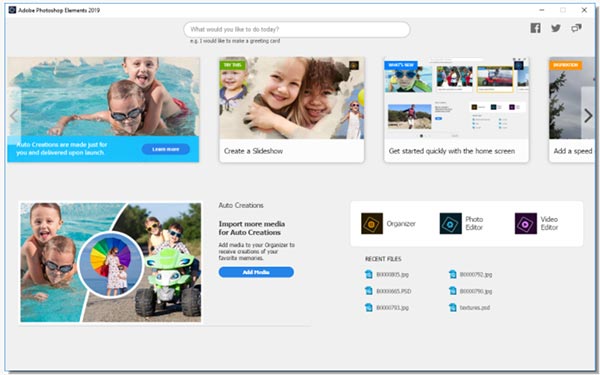Click the Add Media button

(x=256, y=272)
